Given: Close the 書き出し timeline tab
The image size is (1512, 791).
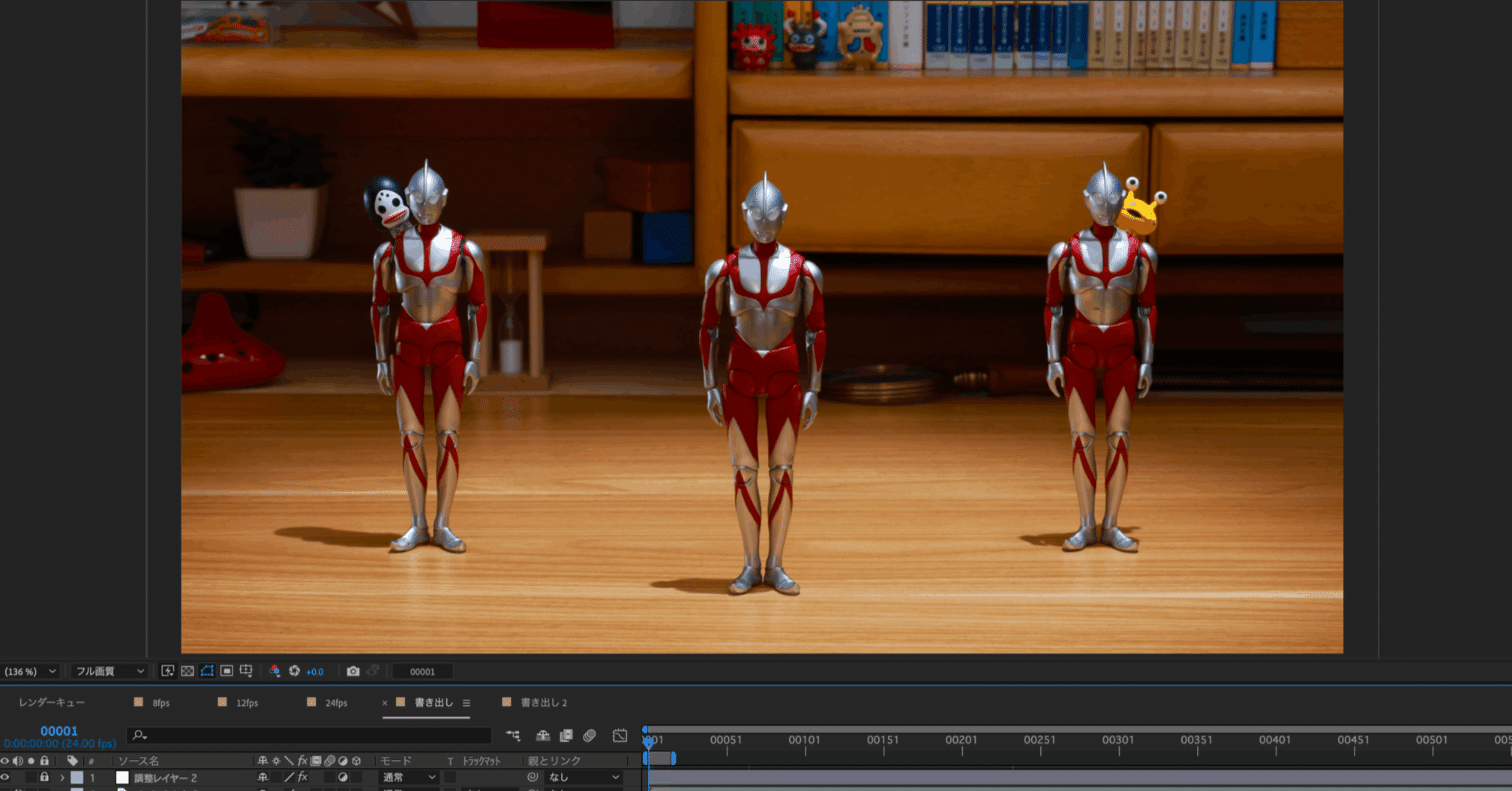Looking at the screenshot, I should pyautogui.click(x=385, y=703).
